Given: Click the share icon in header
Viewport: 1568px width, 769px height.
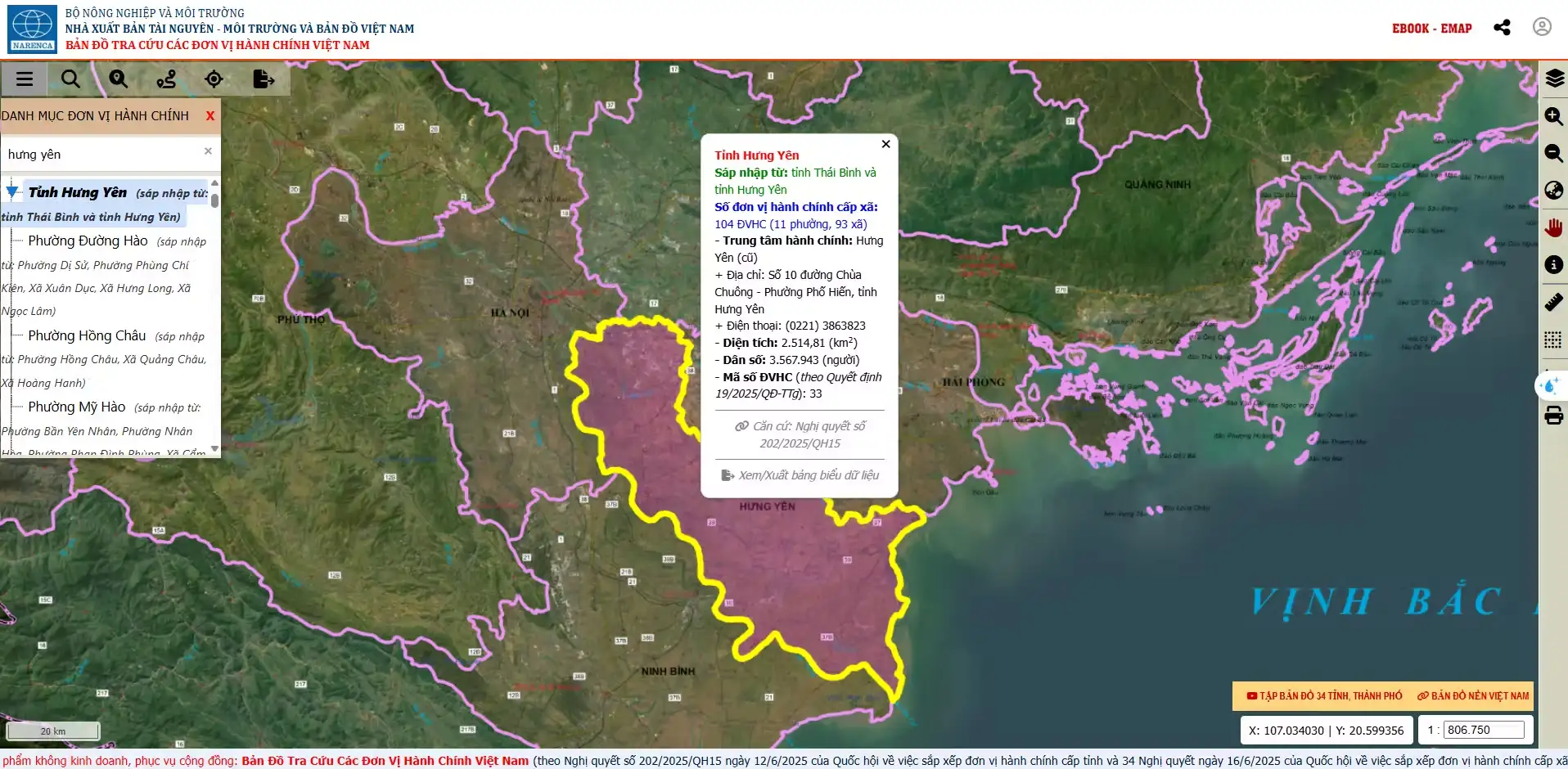Looking at the screenshot, I should pyautogui.click(x=1502, y=28).
